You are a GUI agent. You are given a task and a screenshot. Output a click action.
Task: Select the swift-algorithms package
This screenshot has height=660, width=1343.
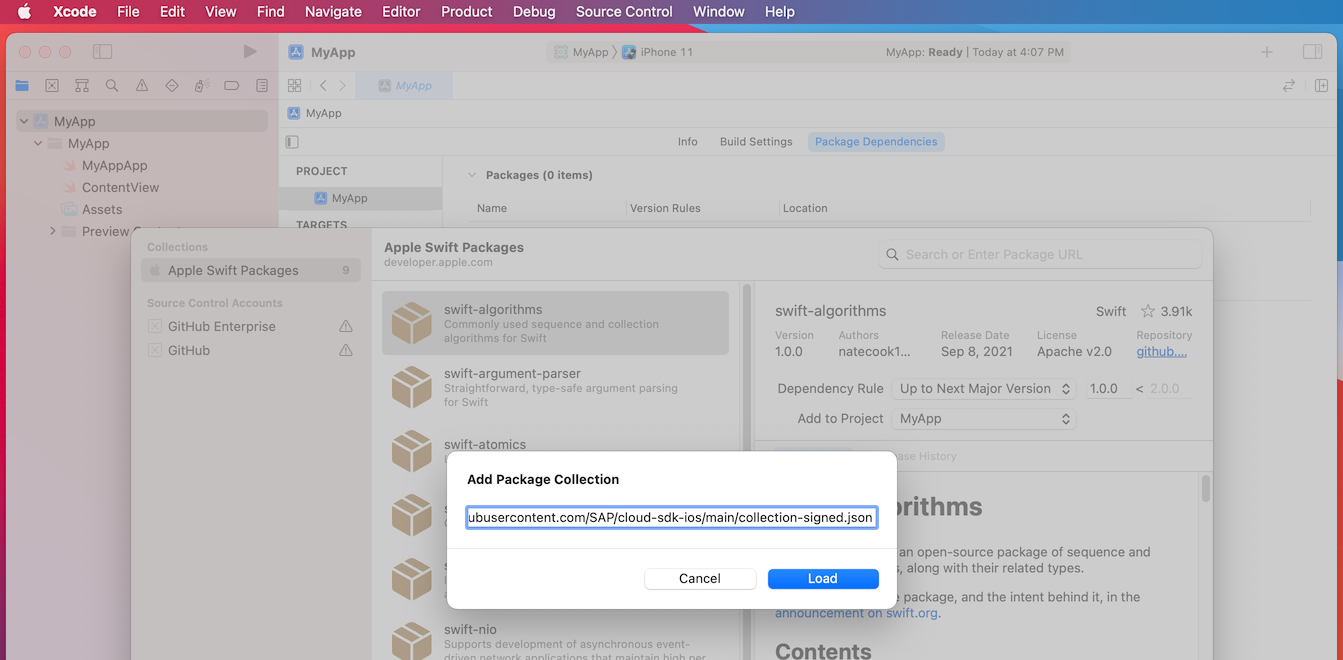tap(555, 323)
